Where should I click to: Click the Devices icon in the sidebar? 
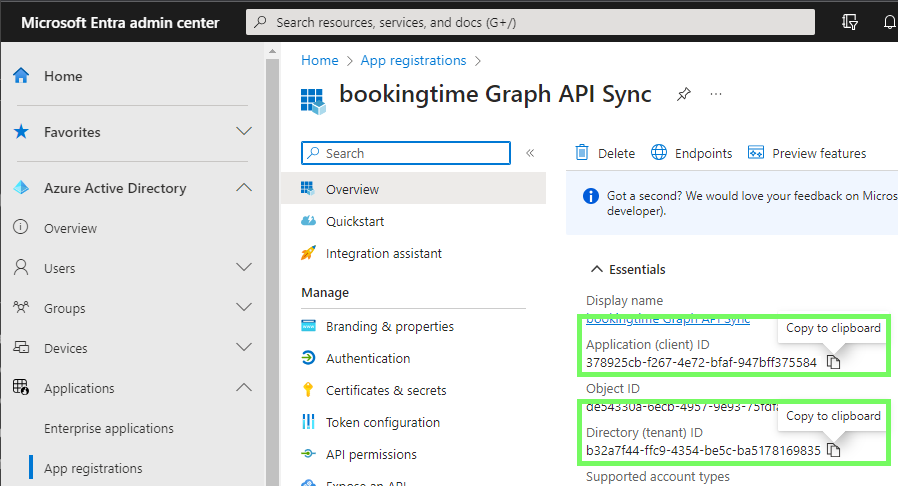pyautogui.click(x=21, y=347)
